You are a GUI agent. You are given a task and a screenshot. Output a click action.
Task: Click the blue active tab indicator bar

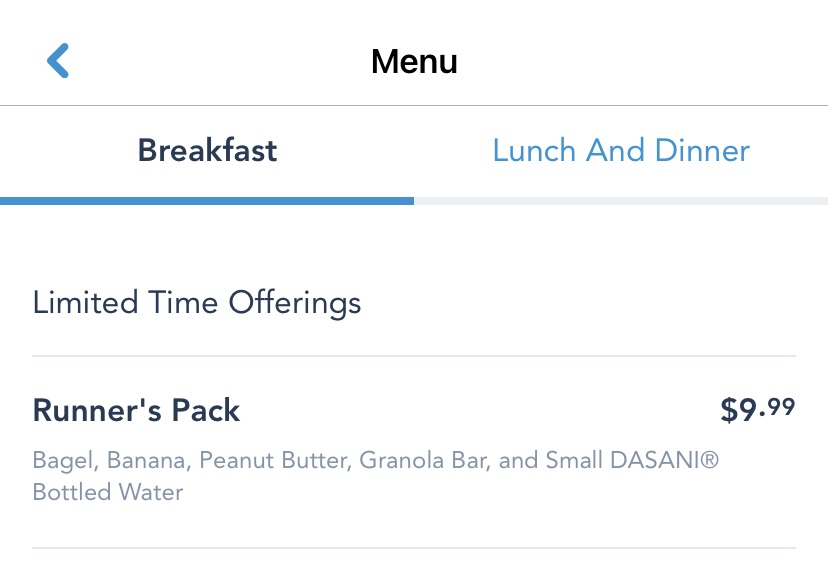pos(207,201)
